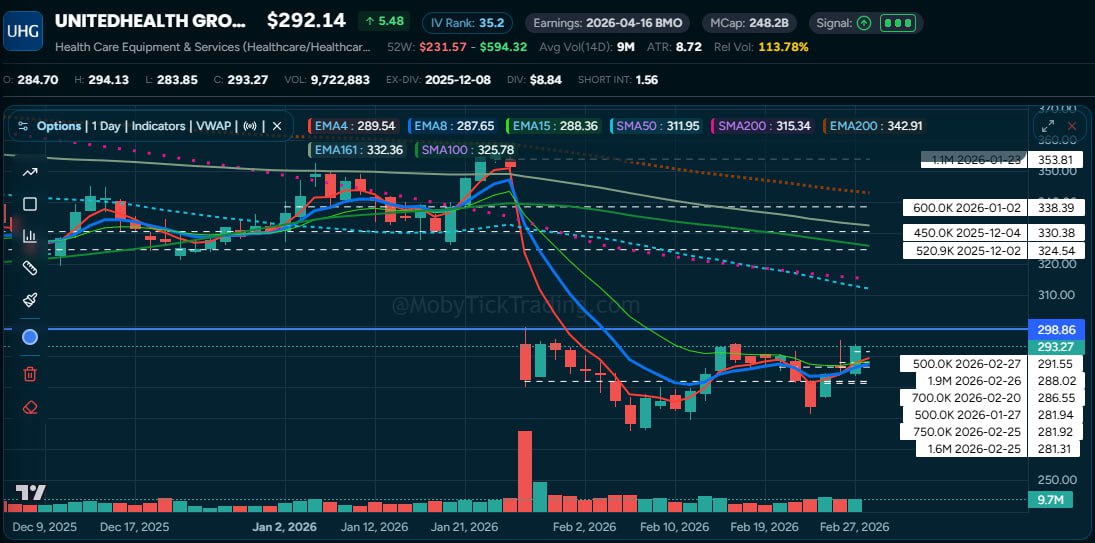The height and width of the screenshot is (543, 1095).
Task: Click the bar chart tool icon
Action: tap(30, 236)
